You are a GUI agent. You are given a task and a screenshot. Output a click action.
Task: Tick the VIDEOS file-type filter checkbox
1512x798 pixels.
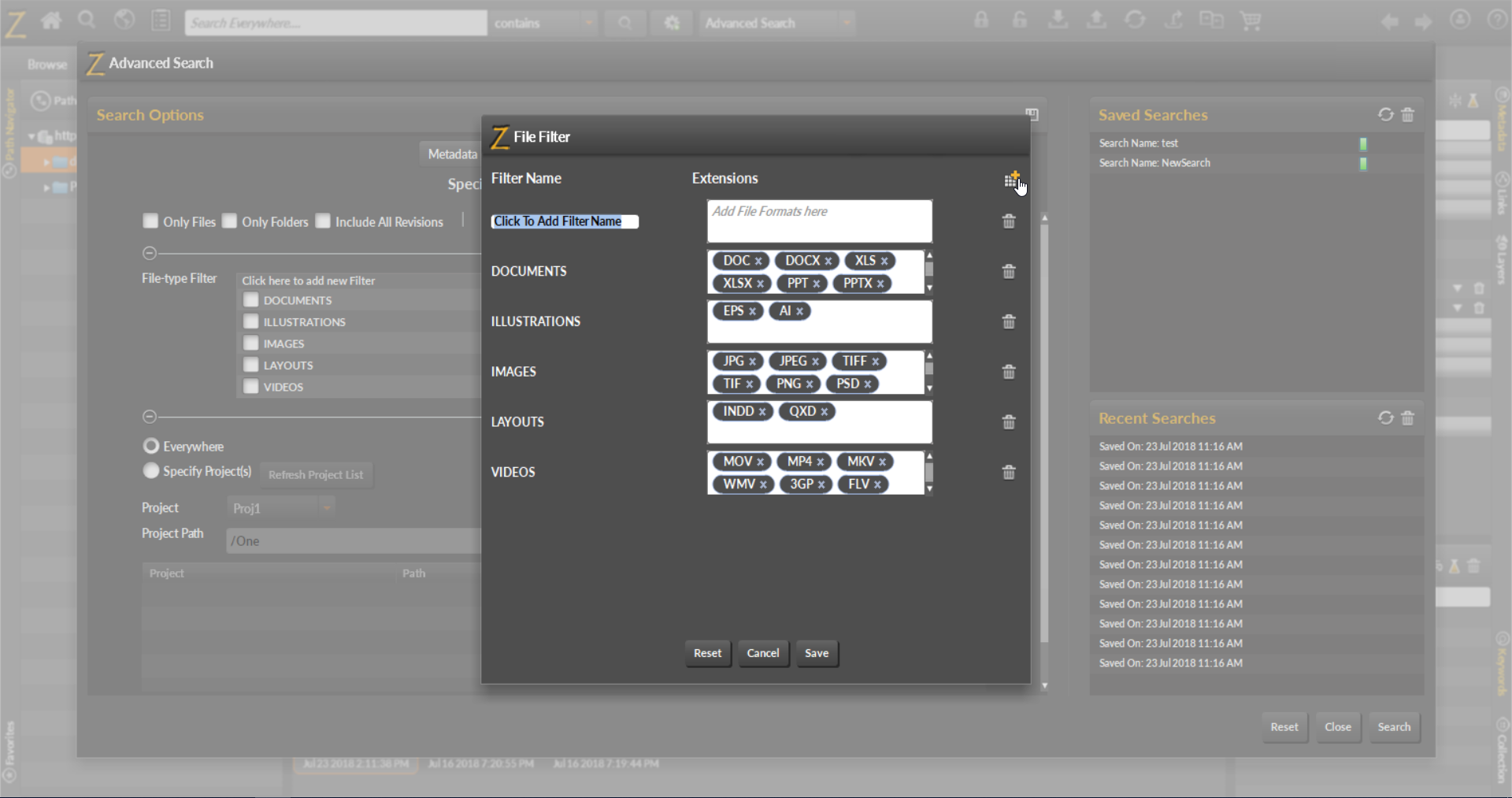[x=251, y=387]
